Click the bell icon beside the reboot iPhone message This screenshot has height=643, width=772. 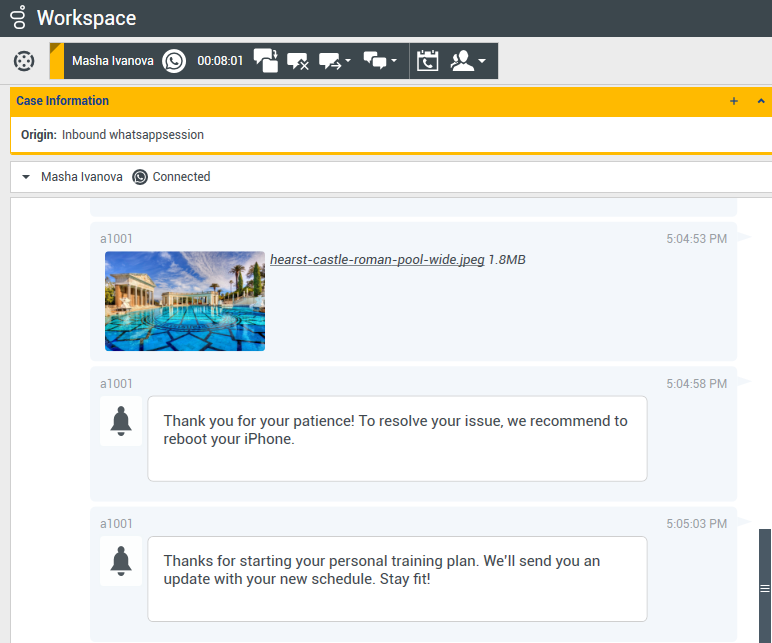pyautogui.click(x=121, y=421)
